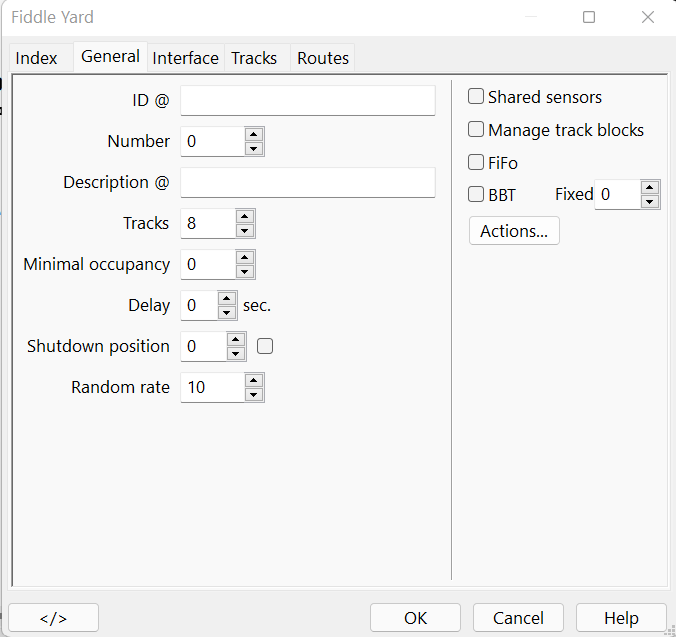Check the FiFo checkbox

click(x=477, y=162)
